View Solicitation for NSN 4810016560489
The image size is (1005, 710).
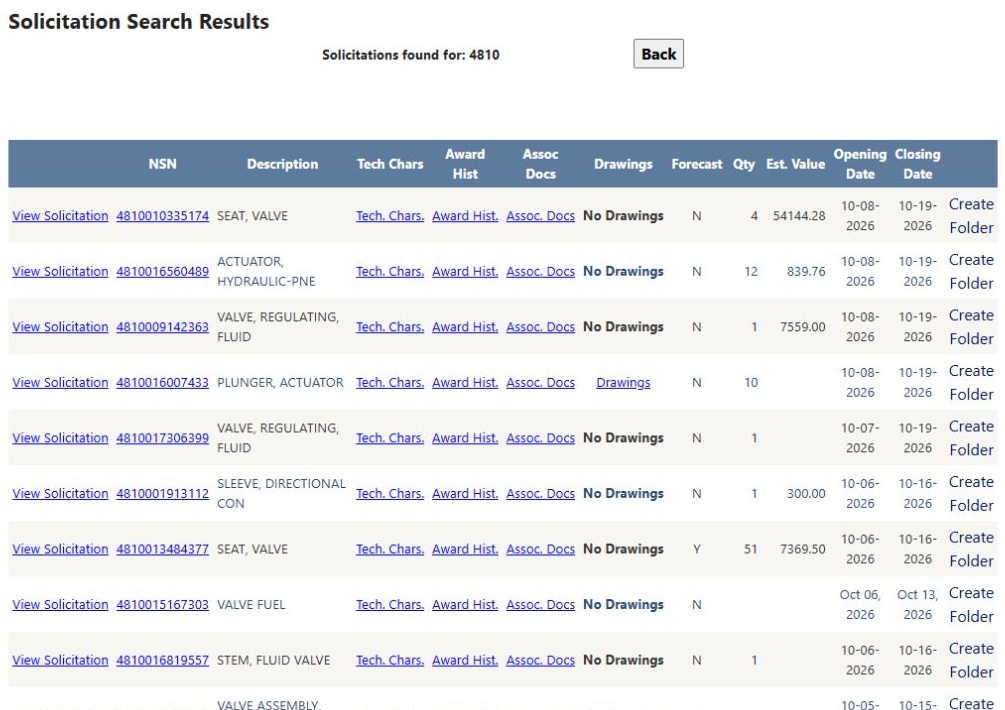60,272
